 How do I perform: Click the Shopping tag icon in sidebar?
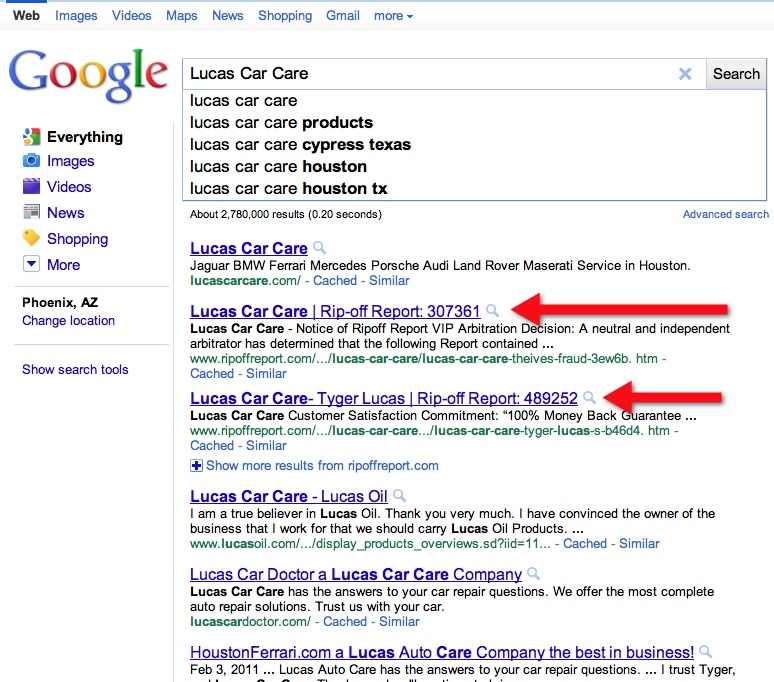[32, 238]
